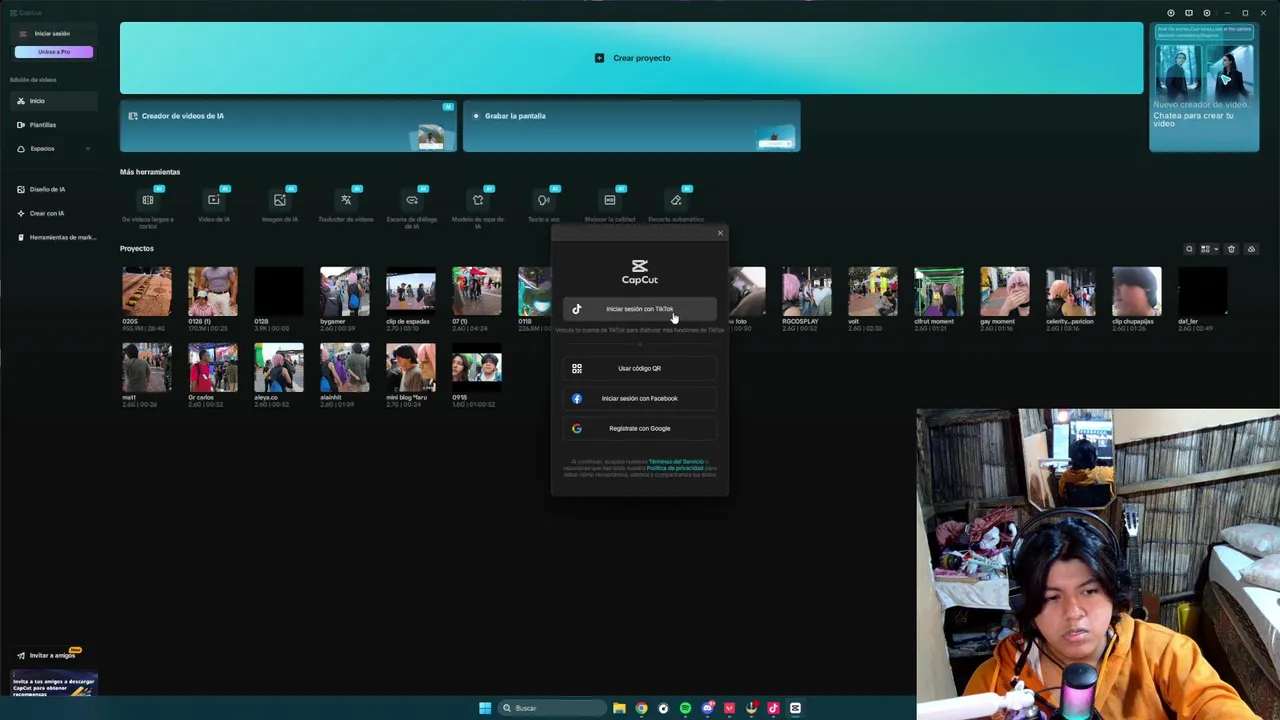Open project thumbnail cifrut moment
This screenshot has width=1280, height=720.
coord(939,291)
